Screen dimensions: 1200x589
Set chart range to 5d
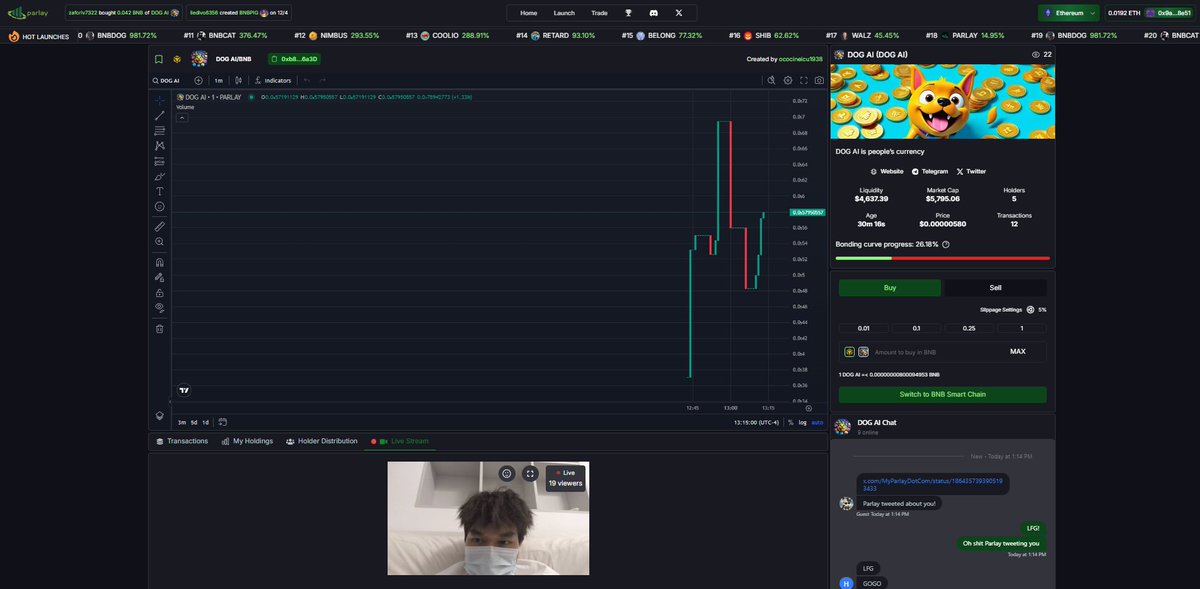[194, 422]
